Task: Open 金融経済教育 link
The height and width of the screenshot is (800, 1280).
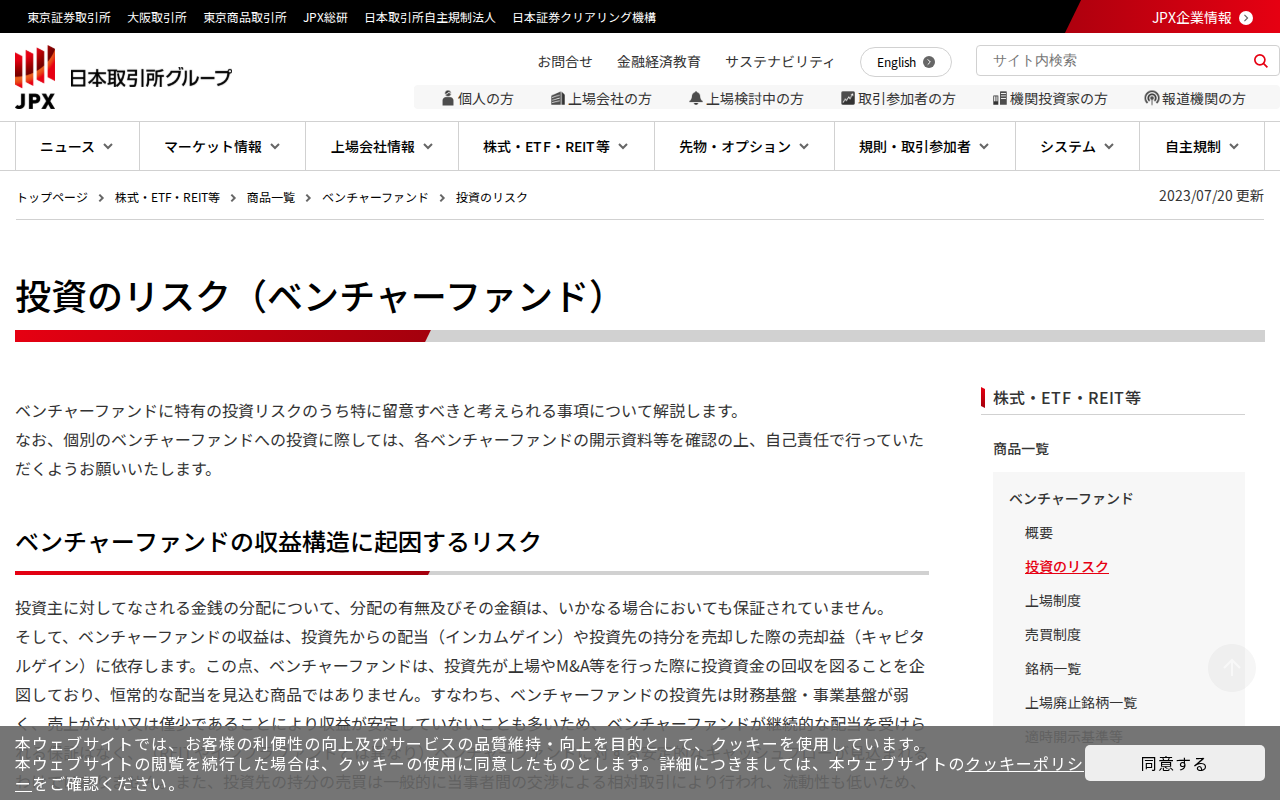Action: [x=659, y=62]
